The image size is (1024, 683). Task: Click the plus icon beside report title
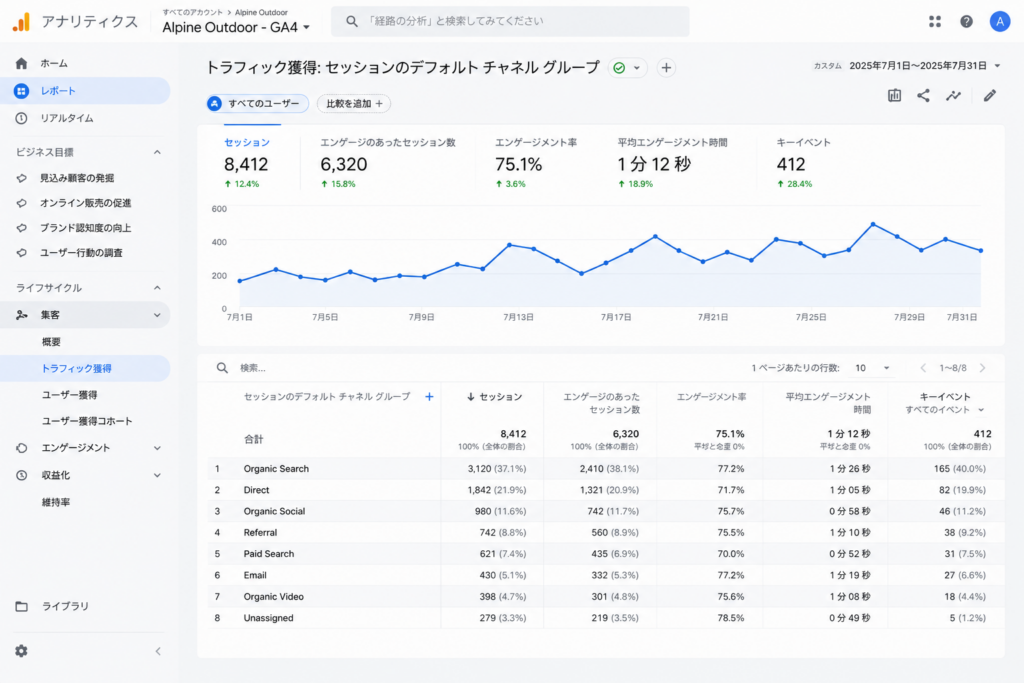(666, 67)
